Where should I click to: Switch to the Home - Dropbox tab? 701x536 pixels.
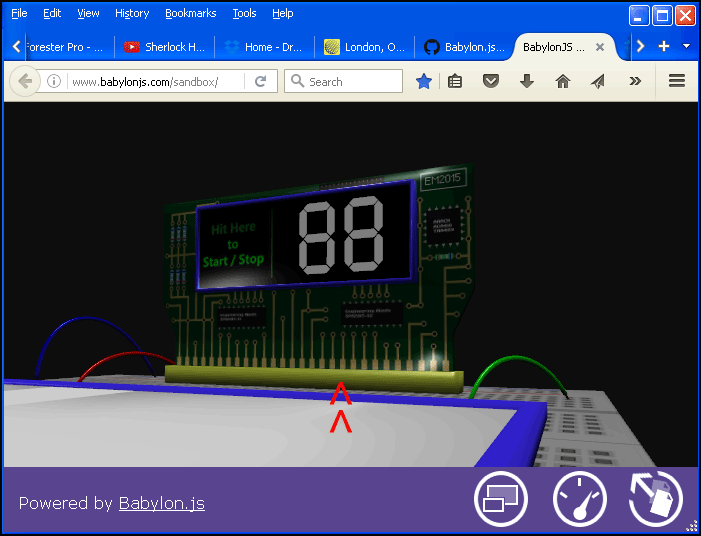pos(264,46)
